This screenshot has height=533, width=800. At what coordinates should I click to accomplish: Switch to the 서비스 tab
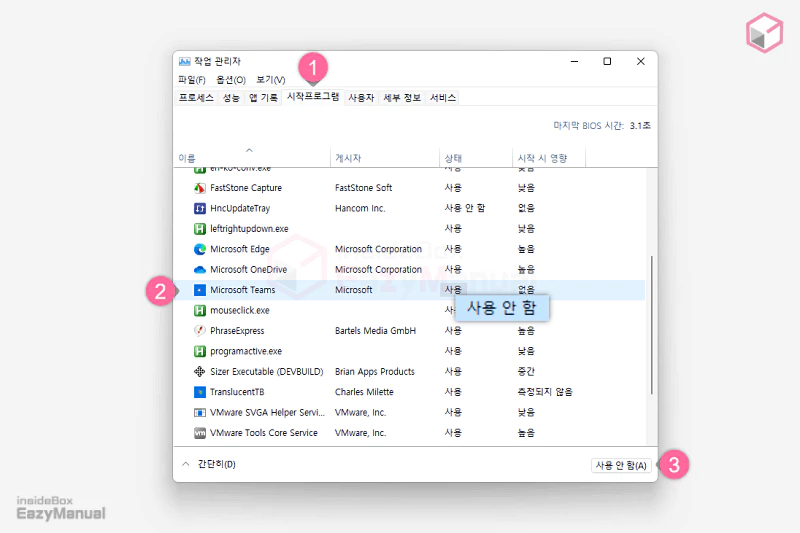442,98
